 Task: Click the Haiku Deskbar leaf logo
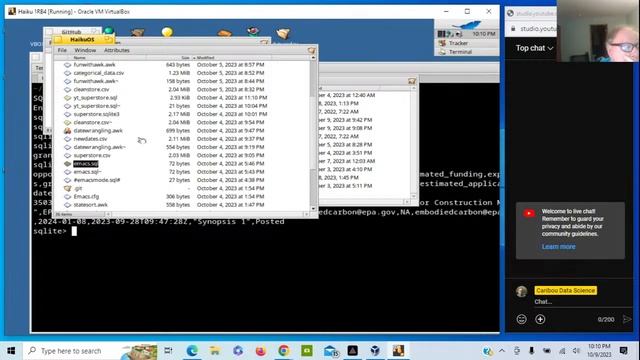[x=468, y=24]
